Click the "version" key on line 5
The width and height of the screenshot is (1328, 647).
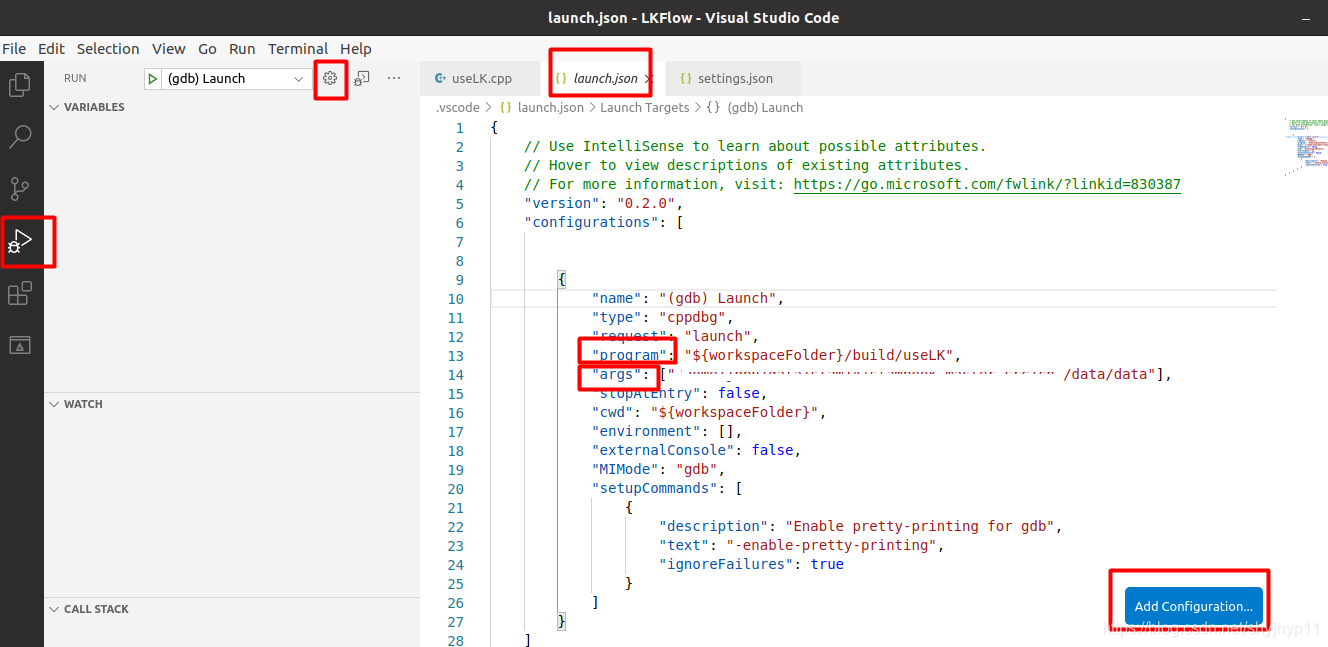click(560, 203)
